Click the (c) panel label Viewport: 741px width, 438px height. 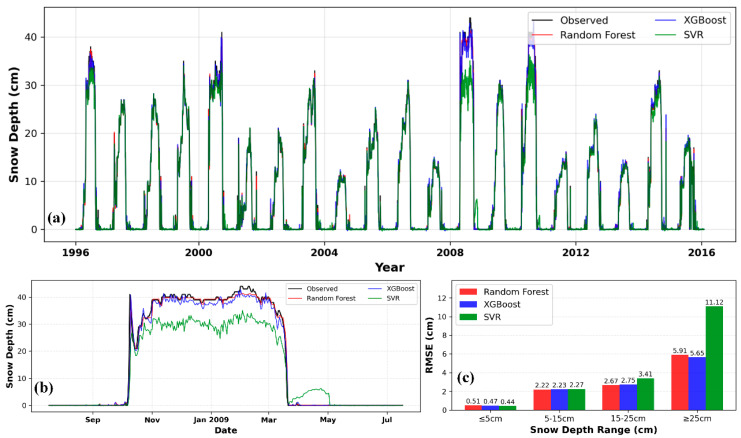(x=465, y=378)
